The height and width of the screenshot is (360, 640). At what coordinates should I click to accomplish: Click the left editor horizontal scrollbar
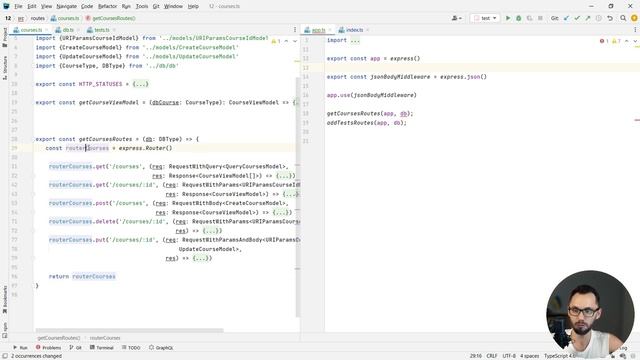coord(129,330)
